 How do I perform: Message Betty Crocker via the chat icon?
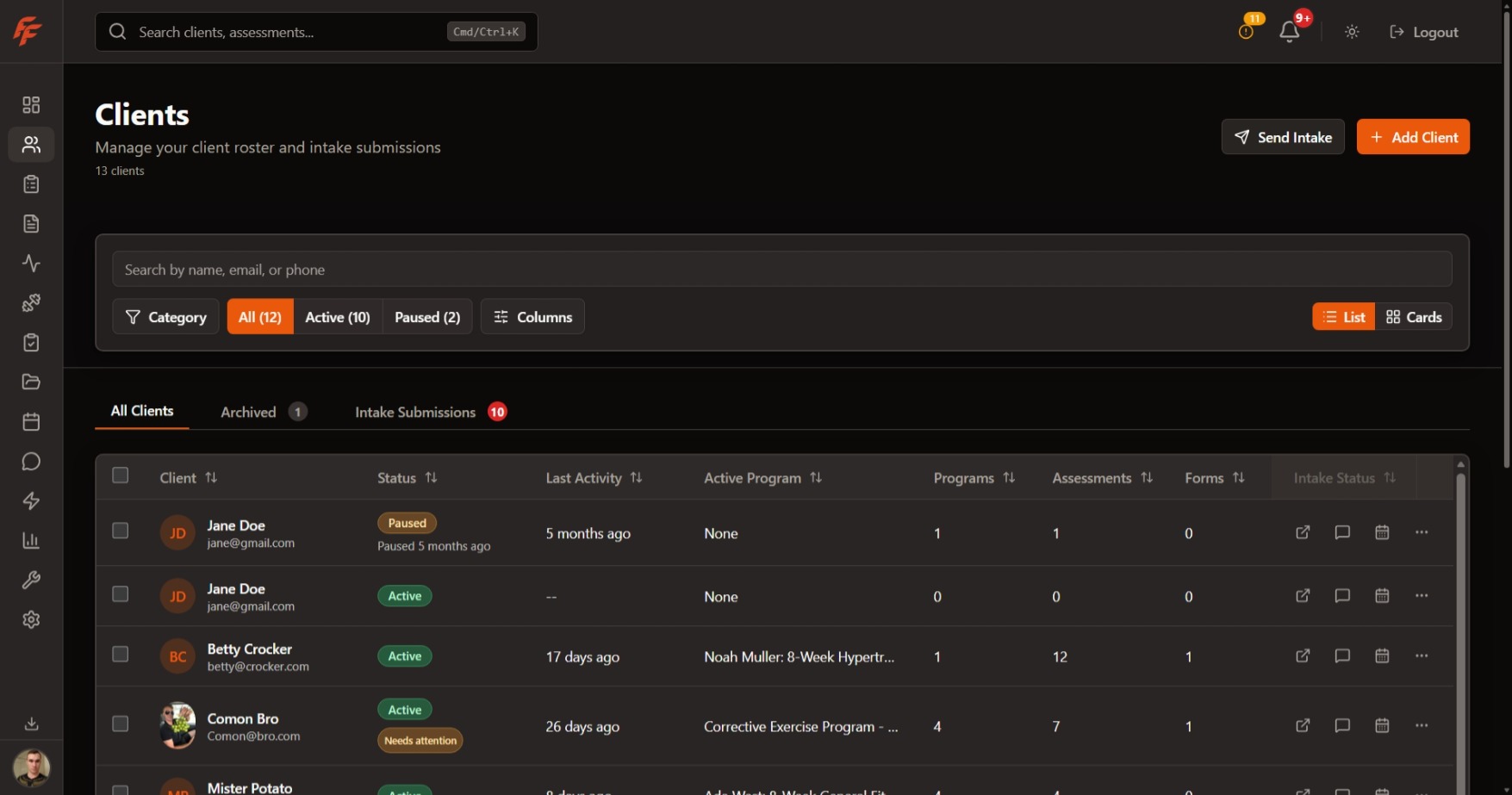coord(1341,655)
